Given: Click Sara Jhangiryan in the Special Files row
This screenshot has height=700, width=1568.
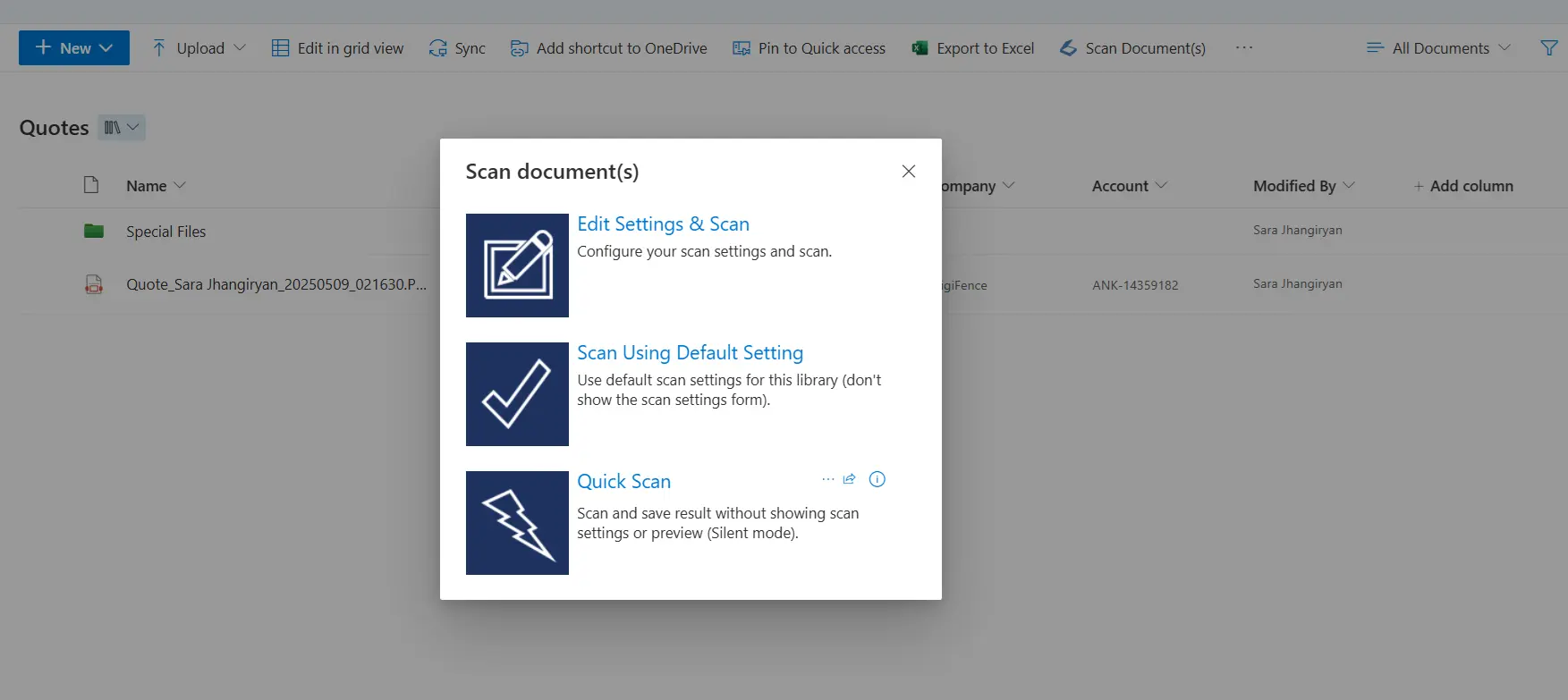Looking at the screenshot, I should (1297, 230).
